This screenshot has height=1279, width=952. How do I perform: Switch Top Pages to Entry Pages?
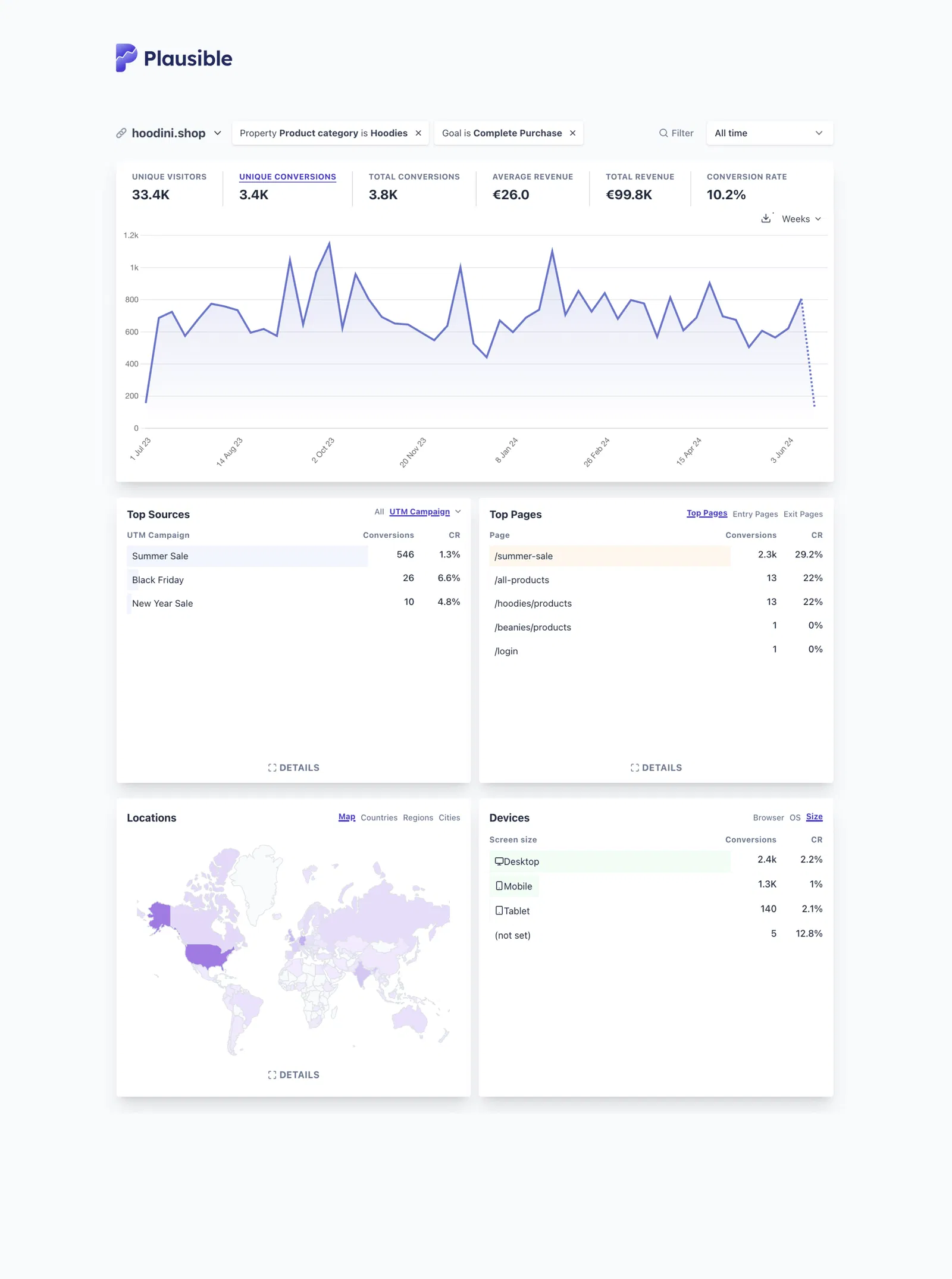[755, 513]
